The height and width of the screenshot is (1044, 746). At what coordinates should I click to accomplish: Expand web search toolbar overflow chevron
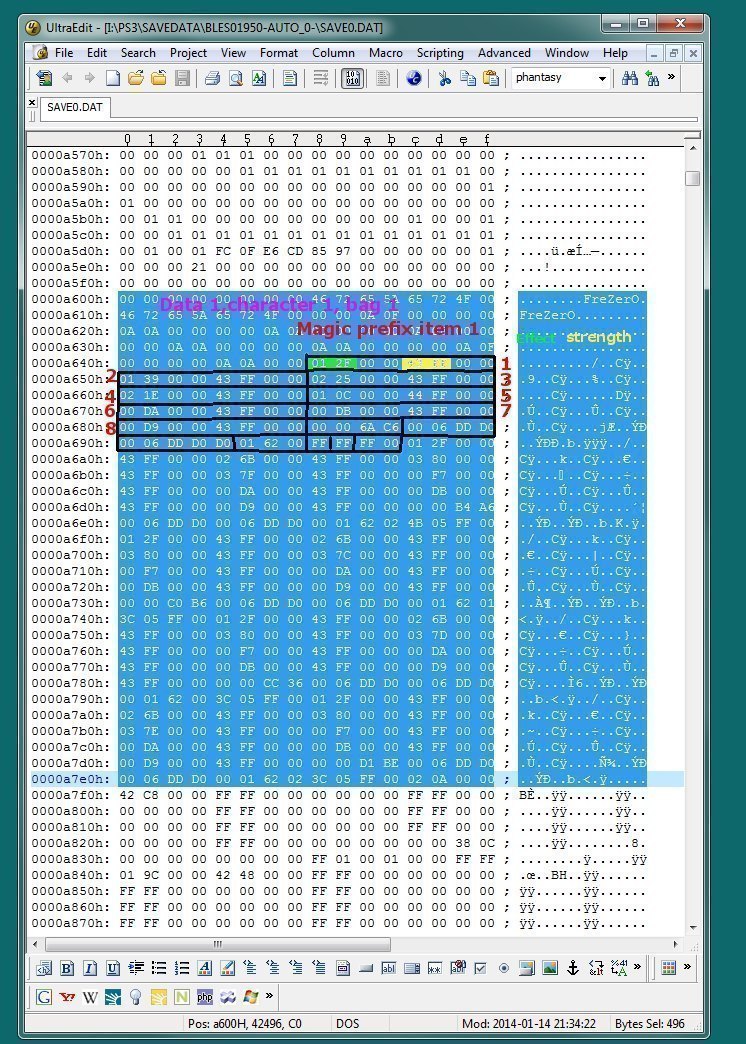[269, 995]
